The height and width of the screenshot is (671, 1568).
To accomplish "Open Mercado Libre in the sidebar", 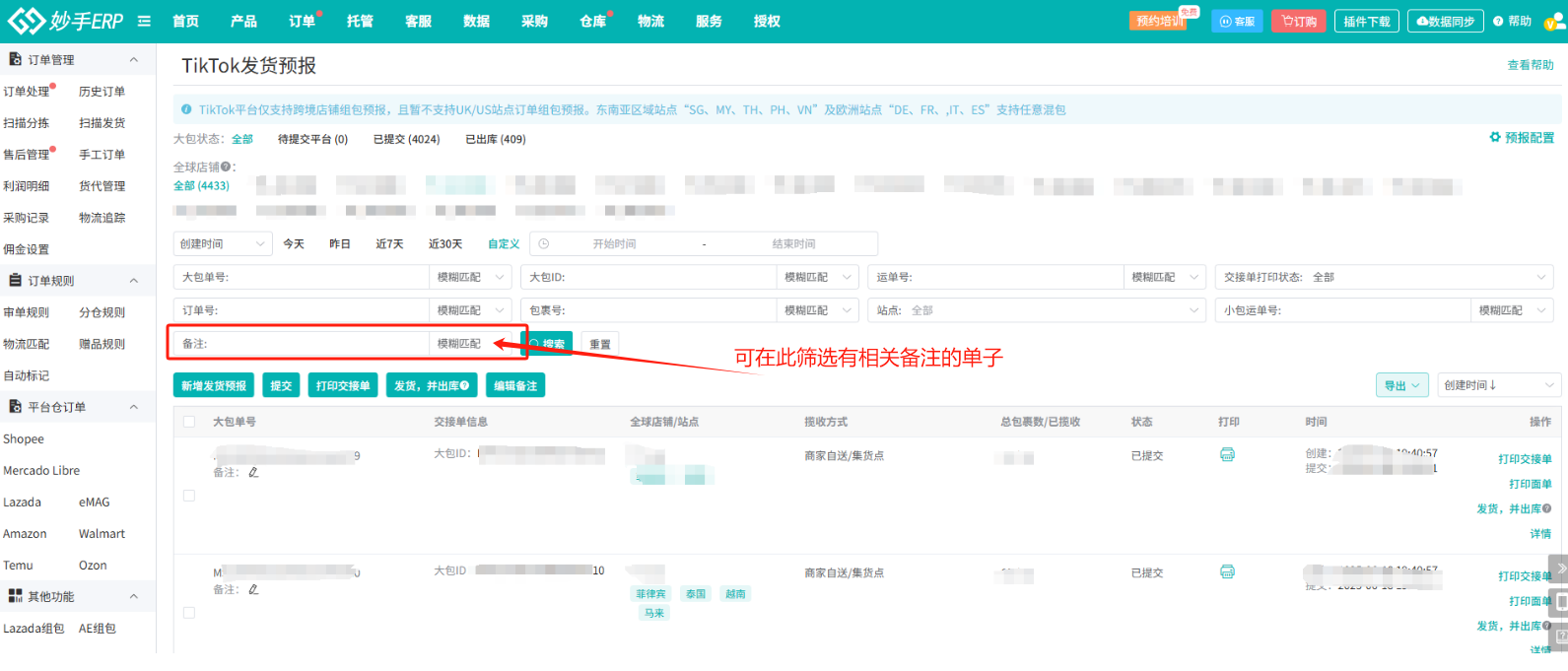I will pyautogui.click(x=41, y=470).
